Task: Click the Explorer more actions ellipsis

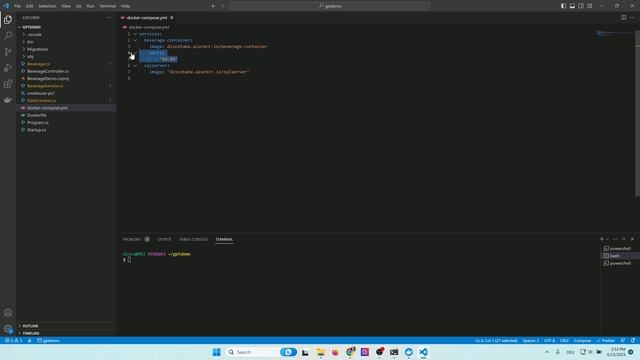Action: pos(109,18)
